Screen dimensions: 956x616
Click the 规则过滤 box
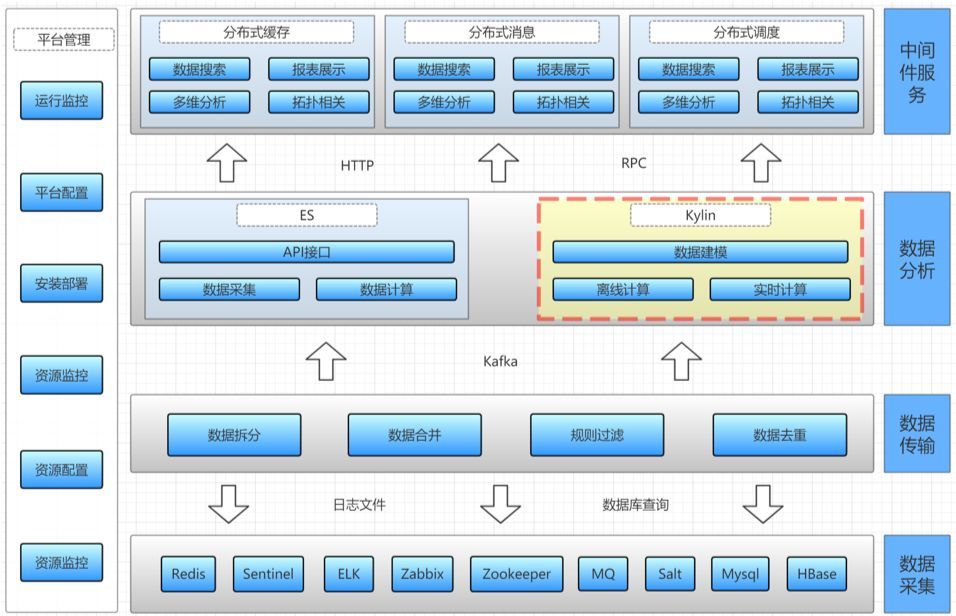point(597,435)
